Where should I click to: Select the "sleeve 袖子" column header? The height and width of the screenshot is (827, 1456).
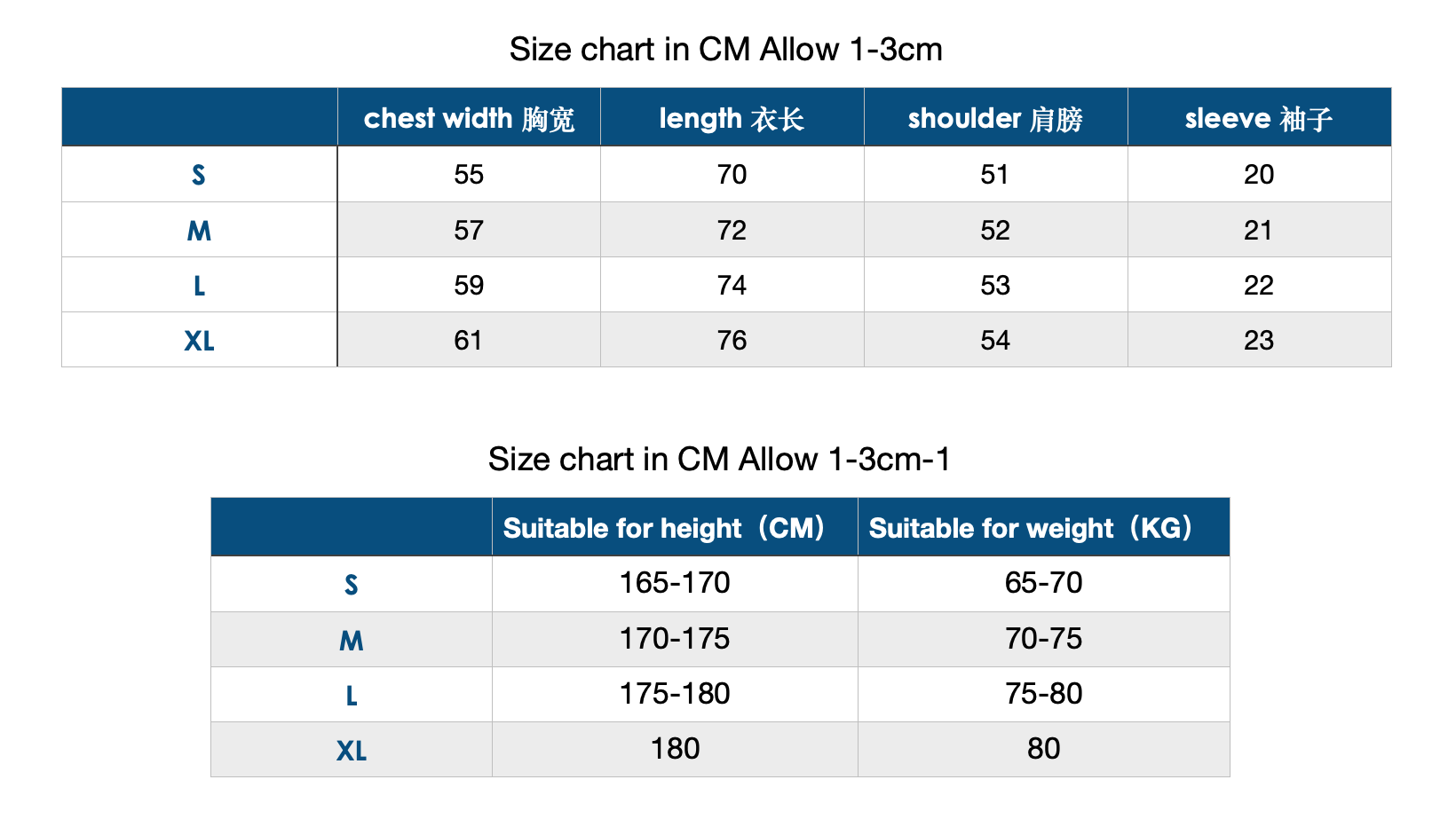1259,118
